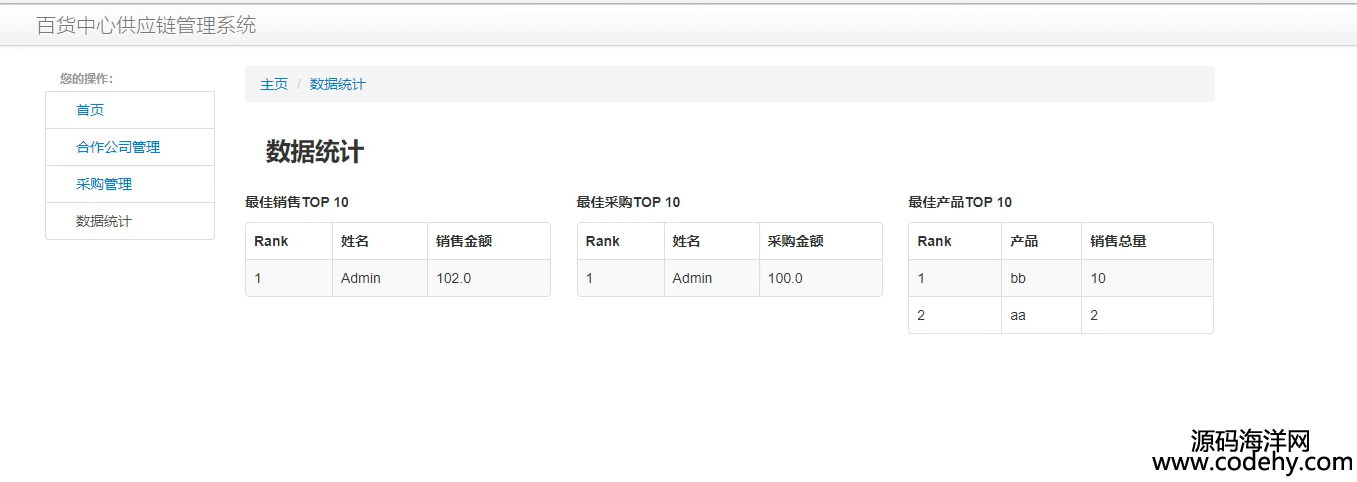Click the 百货中心供应链管理系统 header title
The width and height of the screenshot is (1357, 482).
[x=146, y=25]
